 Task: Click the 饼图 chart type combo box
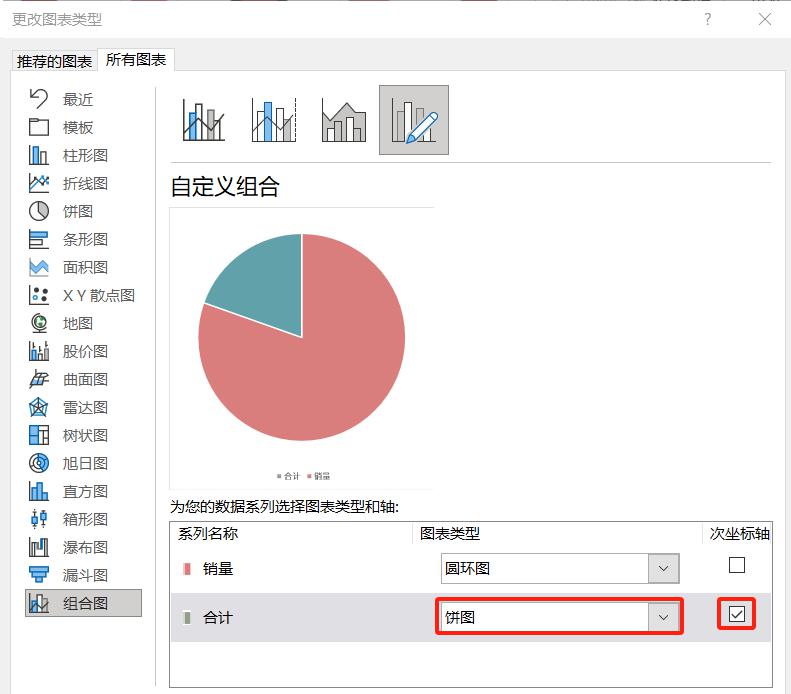click(560, 617)
